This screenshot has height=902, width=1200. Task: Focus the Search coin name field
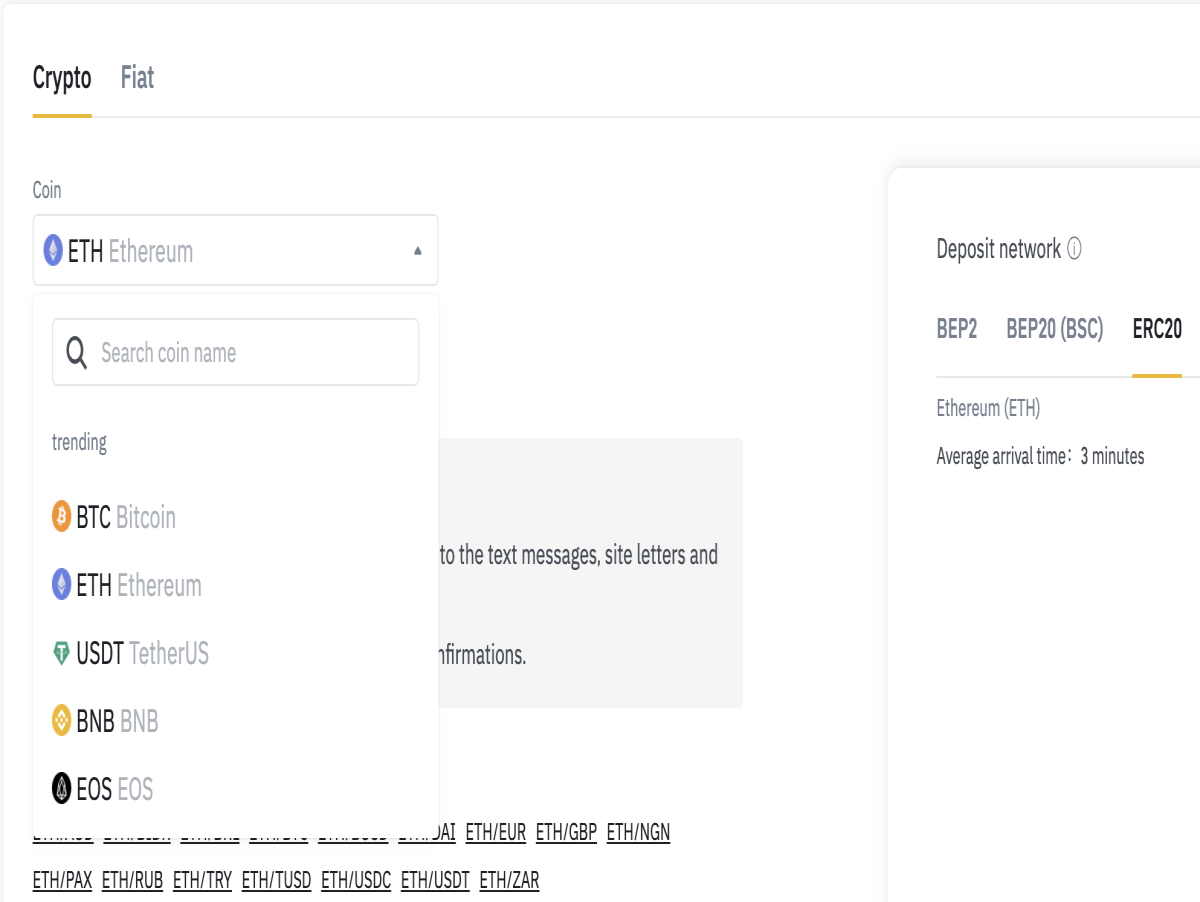click(x=235, y=352)
